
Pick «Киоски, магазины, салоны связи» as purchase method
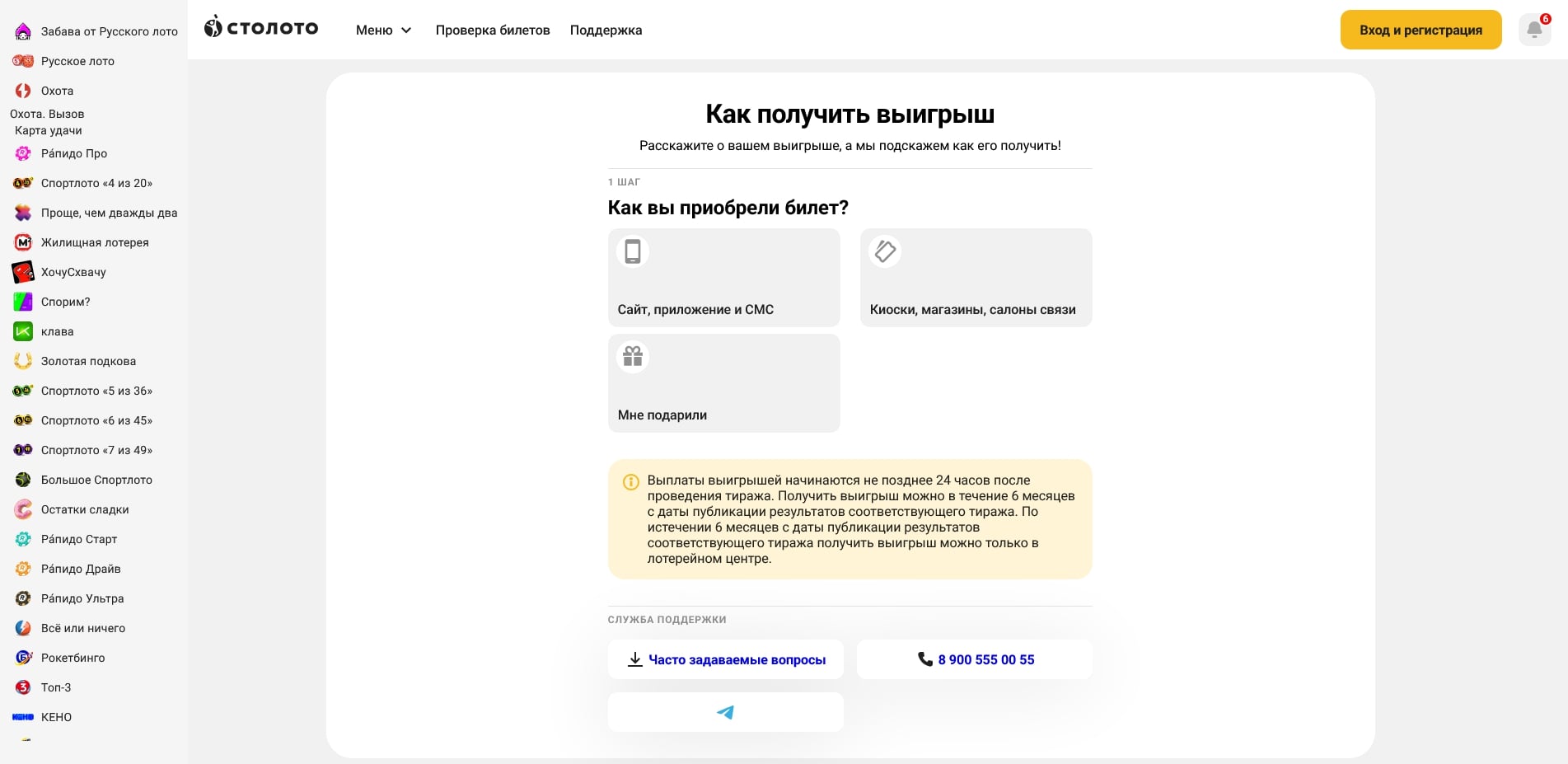point(976,277)
